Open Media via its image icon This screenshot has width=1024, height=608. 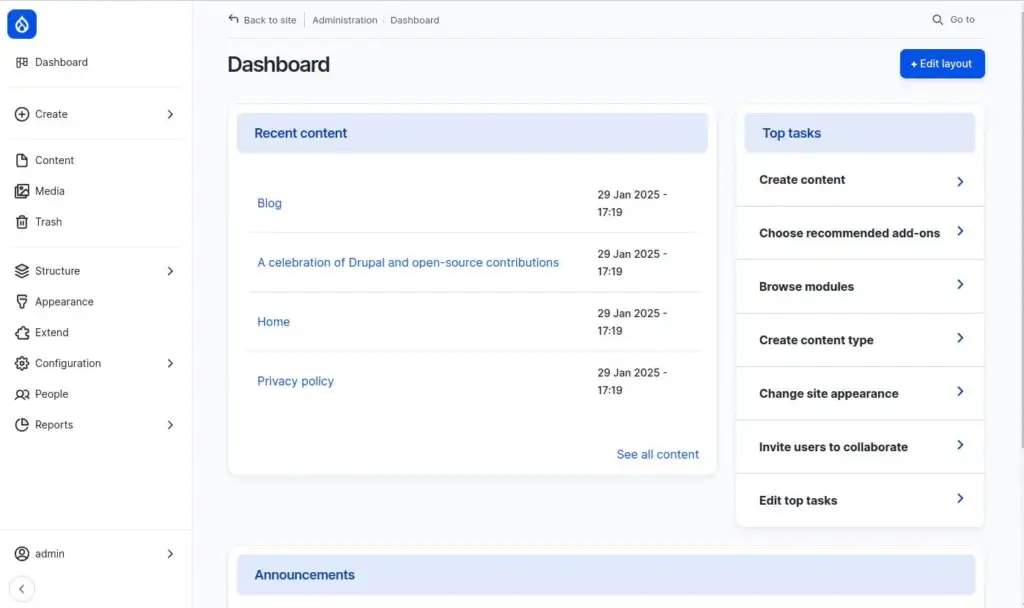[x=22, y=191]
